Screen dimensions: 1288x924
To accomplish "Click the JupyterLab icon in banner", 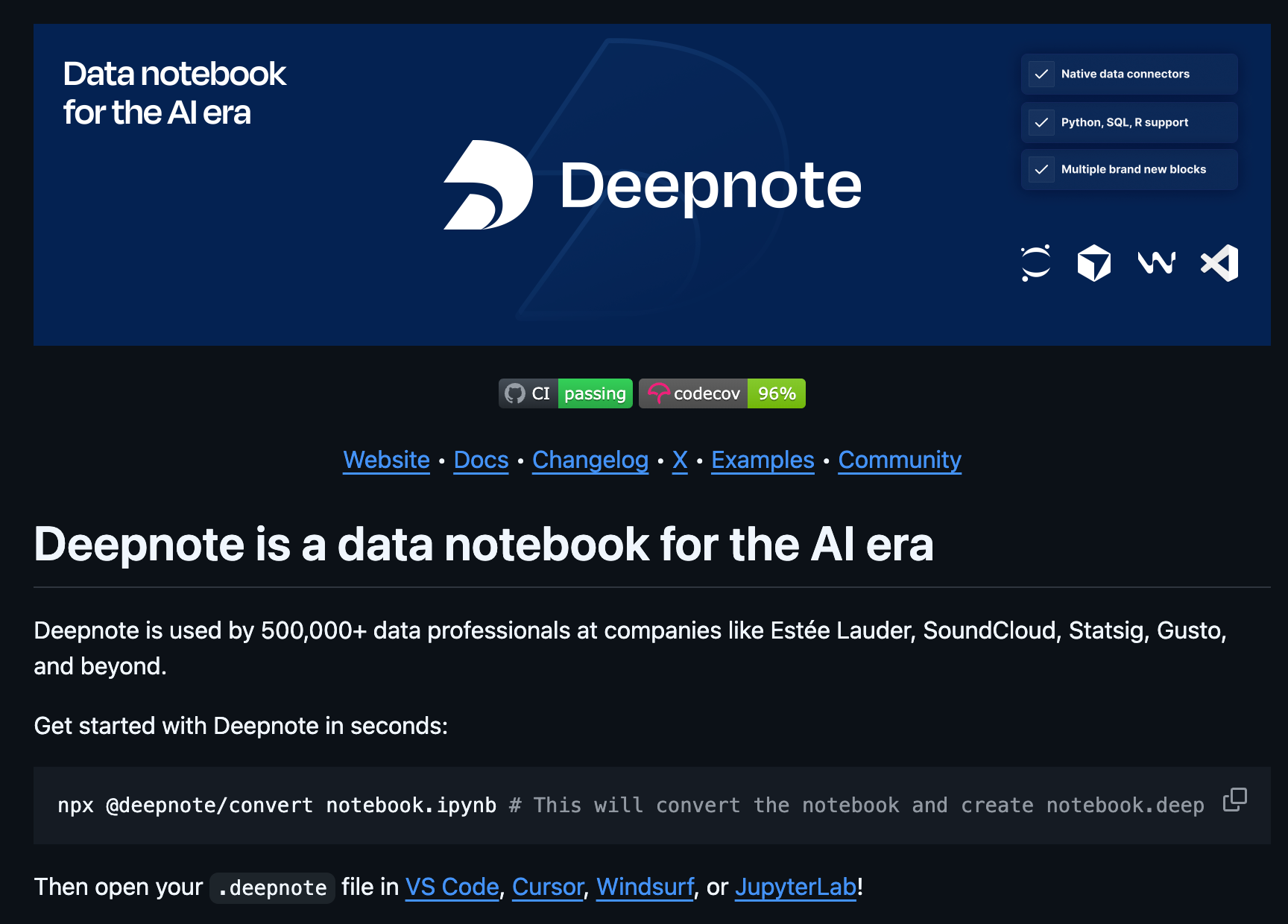I will 1036,263.
